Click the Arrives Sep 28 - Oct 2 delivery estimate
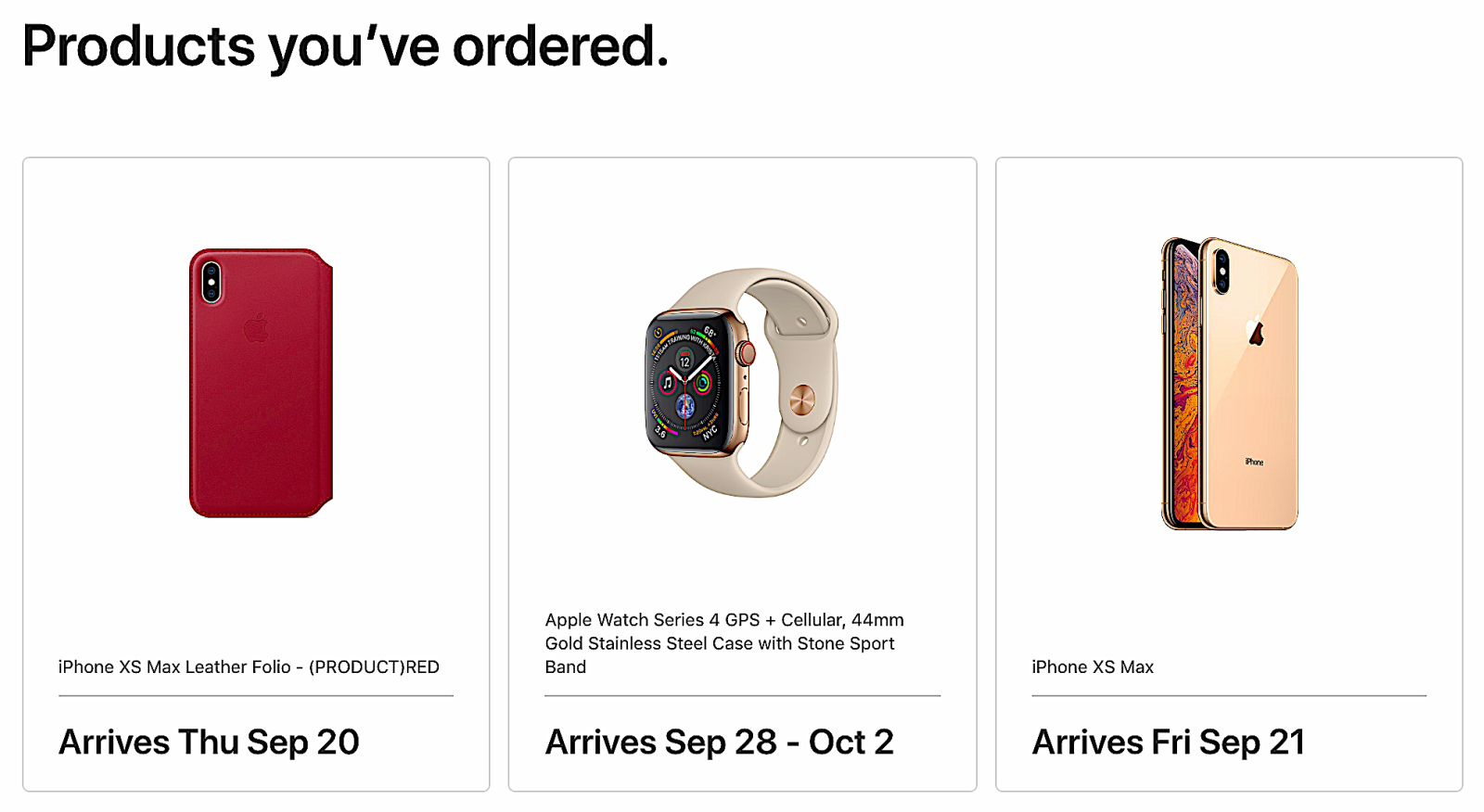The width and height of the screenshot is (1484, 812). 719,742
